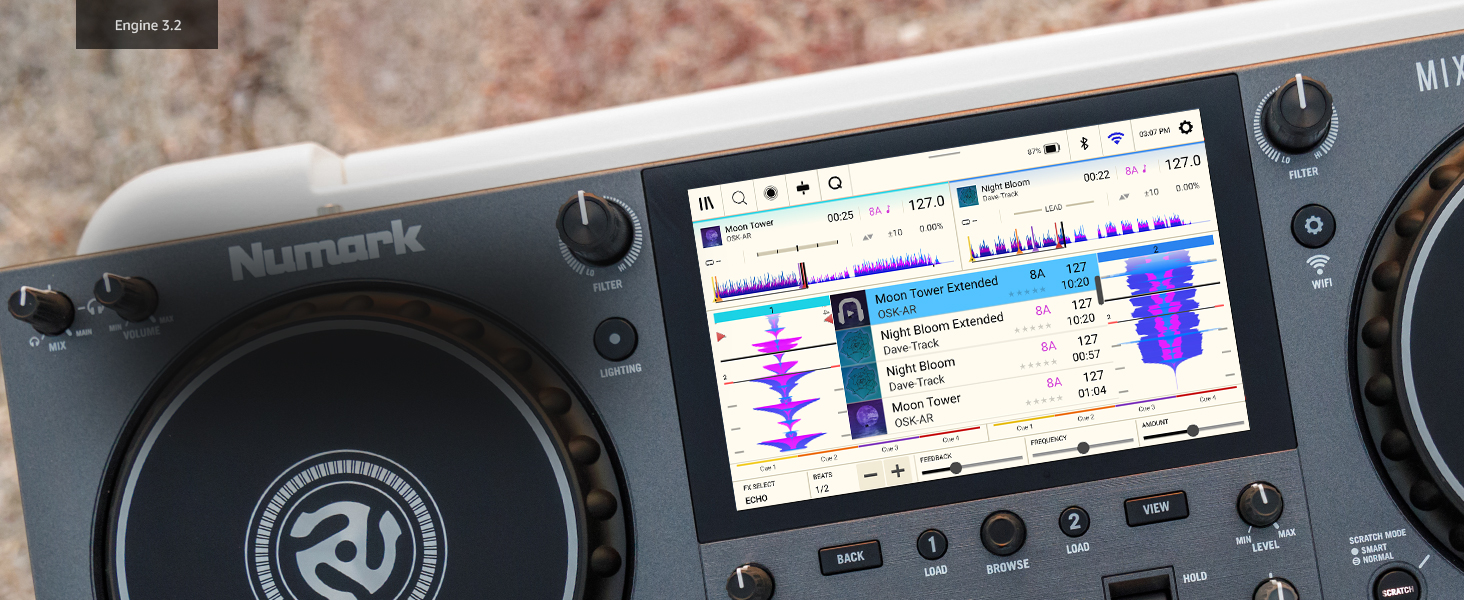Push the LIGHTING round button
This screenshot has height=600, width=1464.
(615, 340)
